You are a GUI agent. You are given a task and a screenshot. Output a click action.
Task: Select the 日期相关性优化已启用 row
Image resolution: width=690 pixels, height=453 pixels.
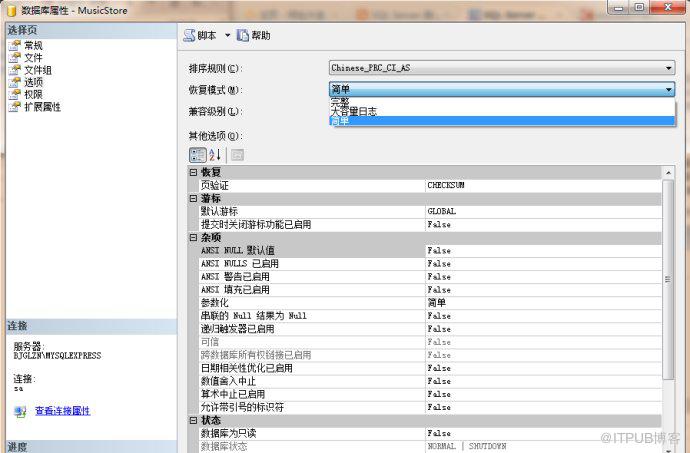[x=430, y=368]
